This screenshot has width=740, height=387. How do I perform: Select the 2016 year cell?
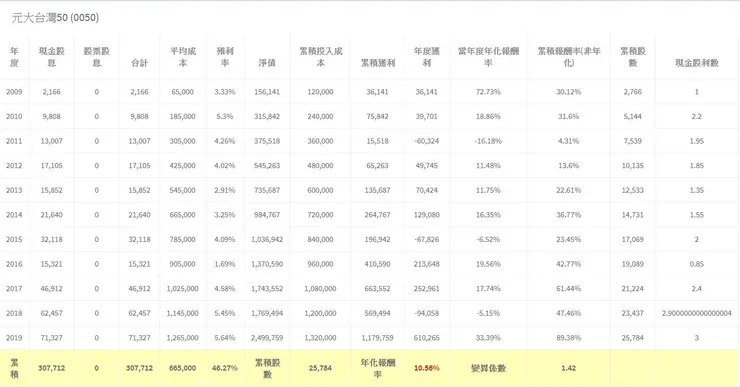pyautogui.click(x=14, y=264)
